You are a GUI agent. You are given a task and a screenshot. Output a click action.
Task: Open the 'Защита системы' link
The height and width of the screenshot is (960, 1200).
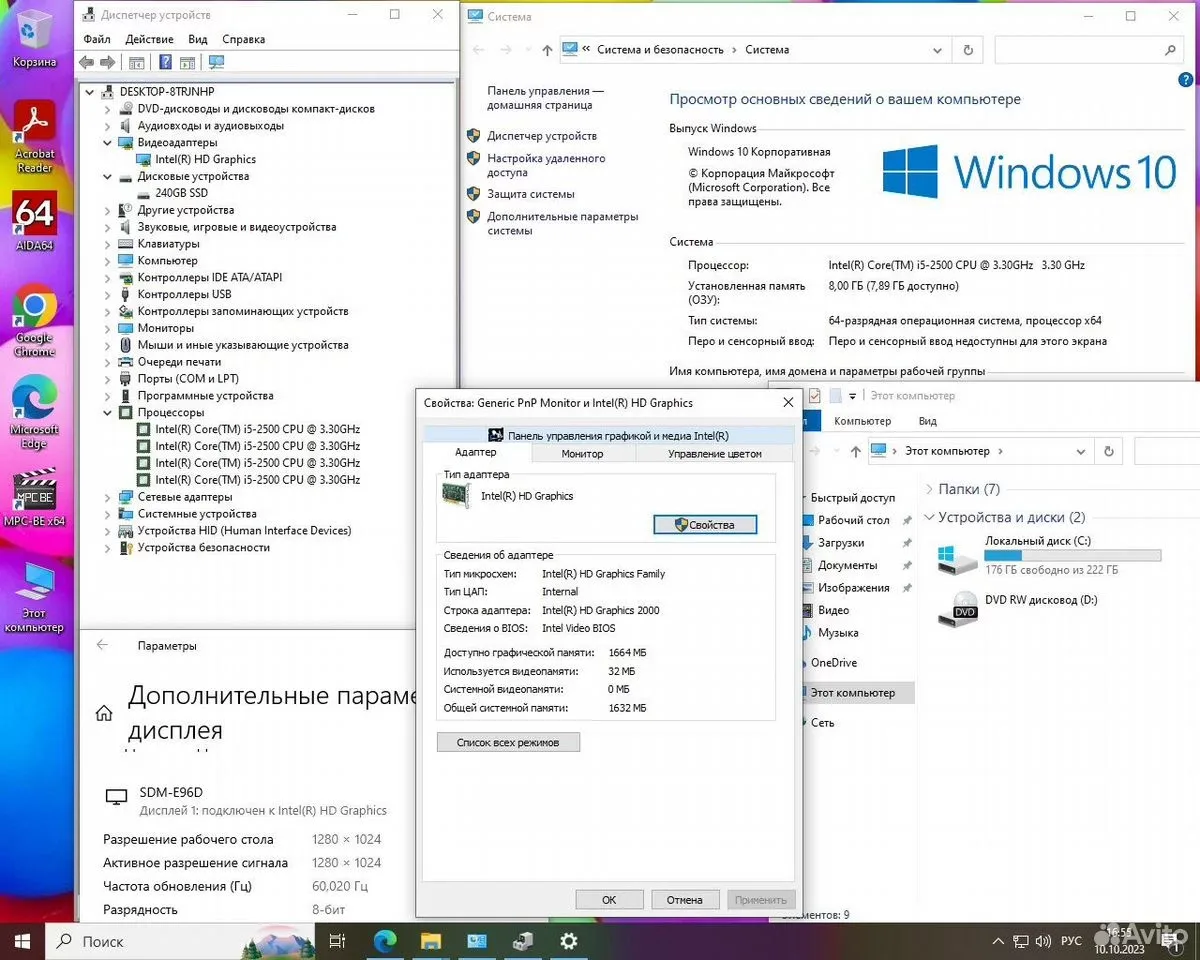(531, 194)
